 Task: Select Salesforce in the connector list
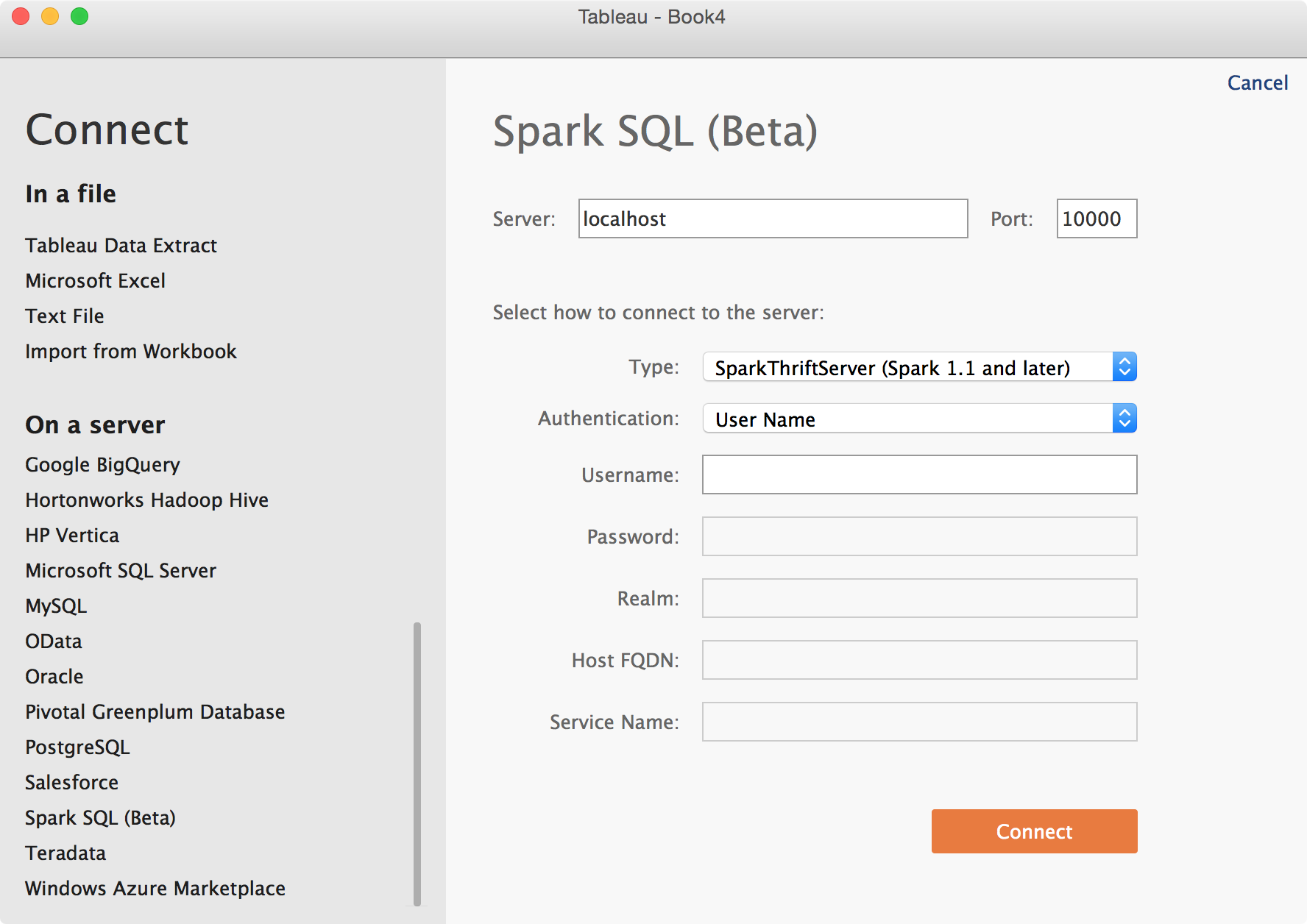point(71,782)
